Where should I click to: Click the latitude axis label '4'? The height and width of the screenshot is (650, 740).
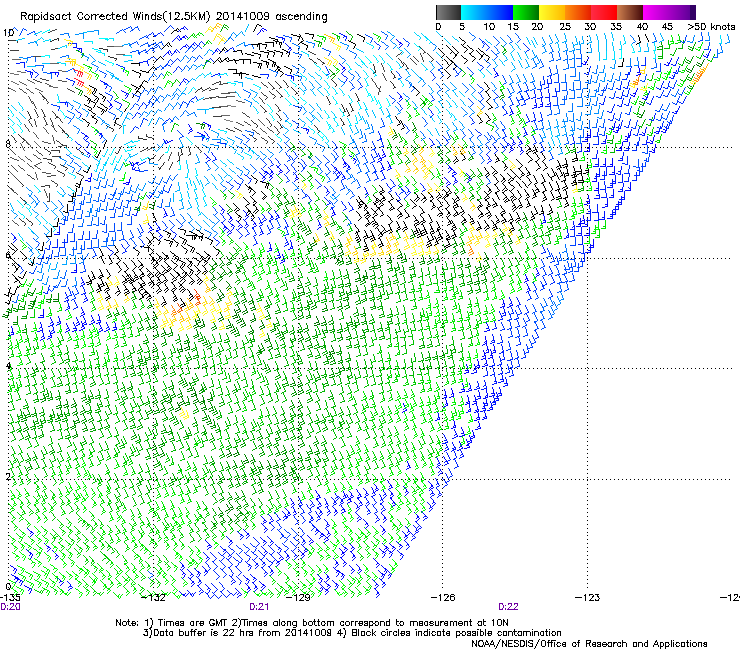(x=8, y=365)
